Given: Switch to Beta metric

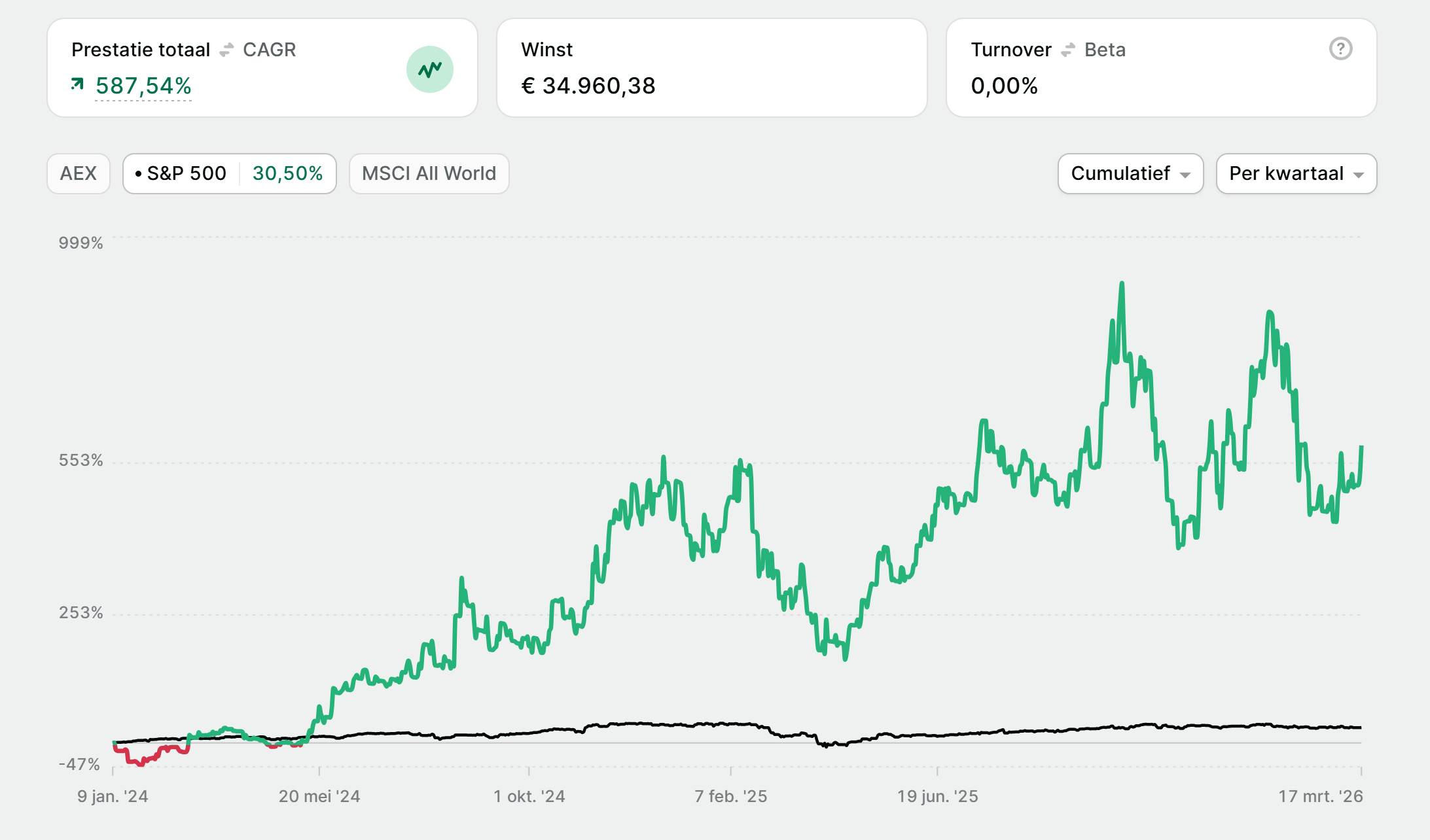Looking at the screenshot, I should (x=1105, y=50).
